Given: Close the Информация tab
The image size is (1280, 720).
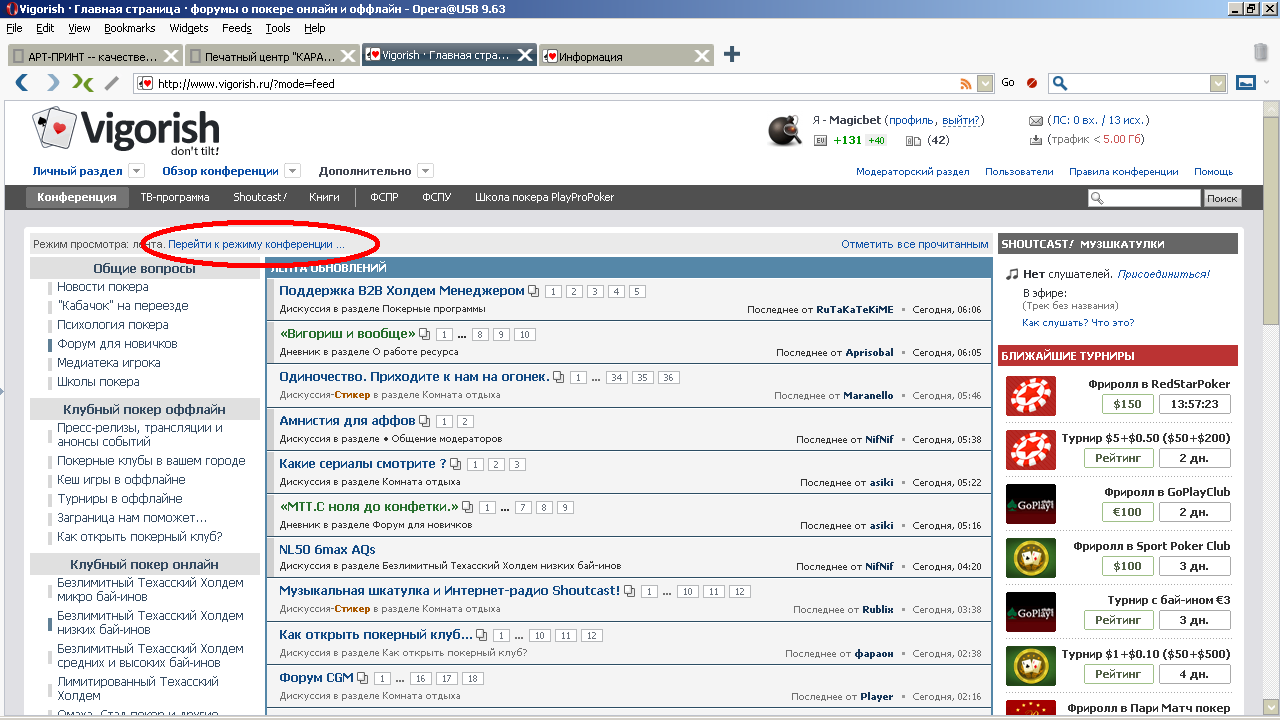Looking at the screenshot, I should click(703, 56).
